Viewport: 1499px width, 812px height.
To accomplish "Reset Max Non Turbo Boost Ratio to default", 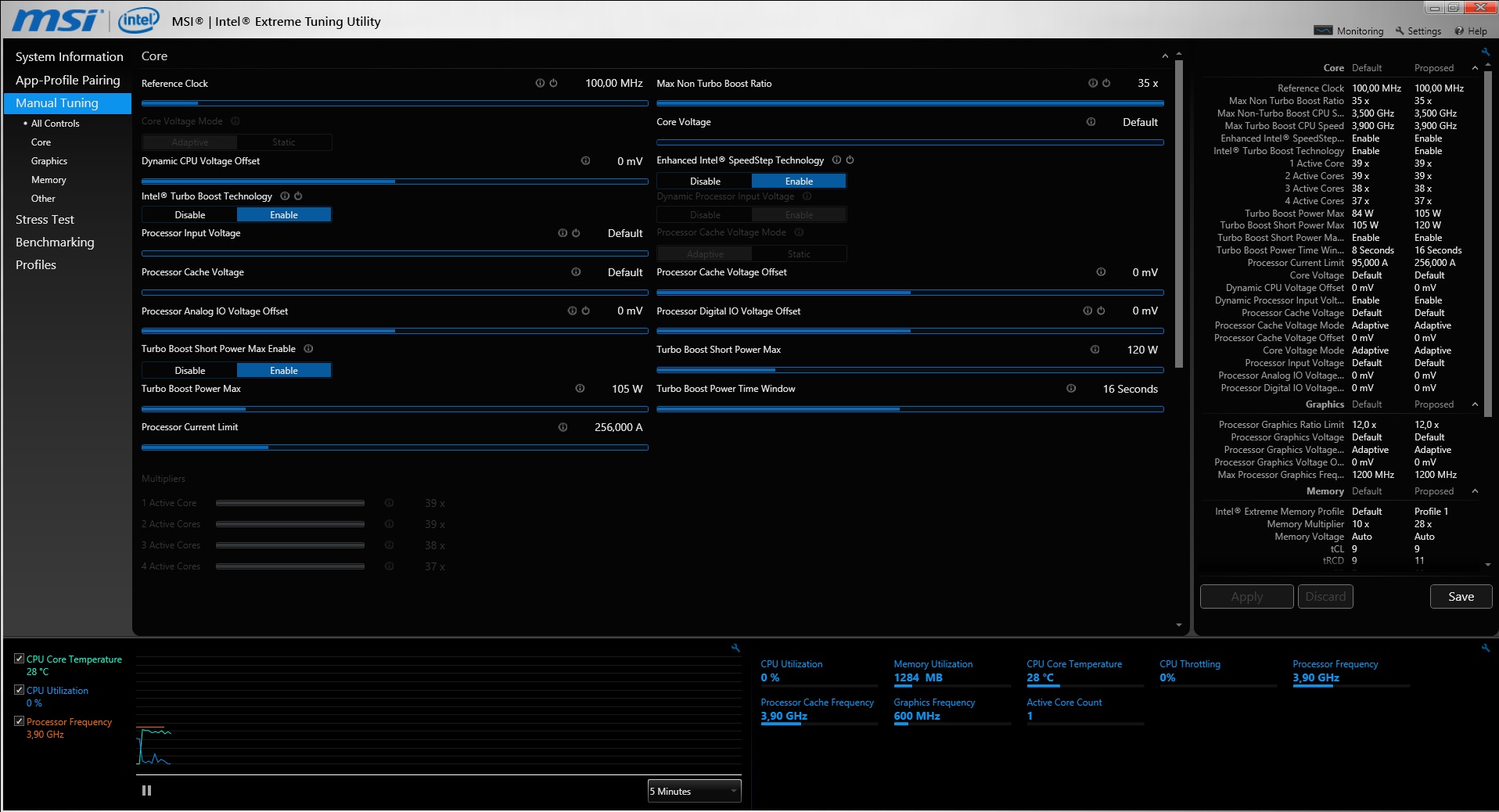I will (1106, 83).
